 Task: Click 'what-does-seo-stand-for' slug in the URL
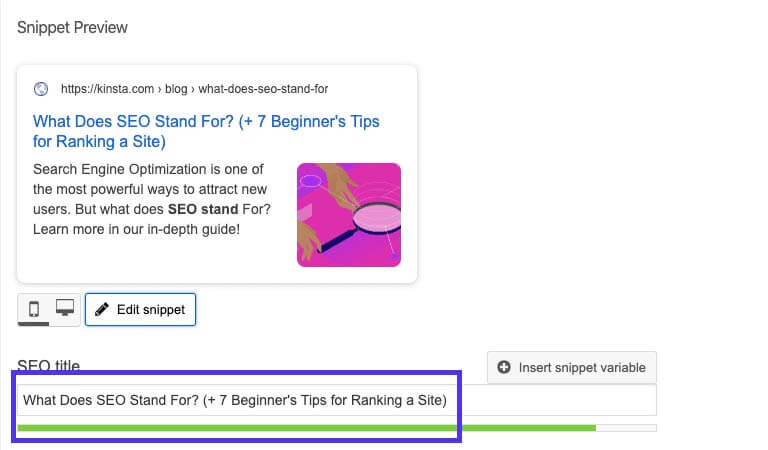pyautogui.click(x=263, y=89)
